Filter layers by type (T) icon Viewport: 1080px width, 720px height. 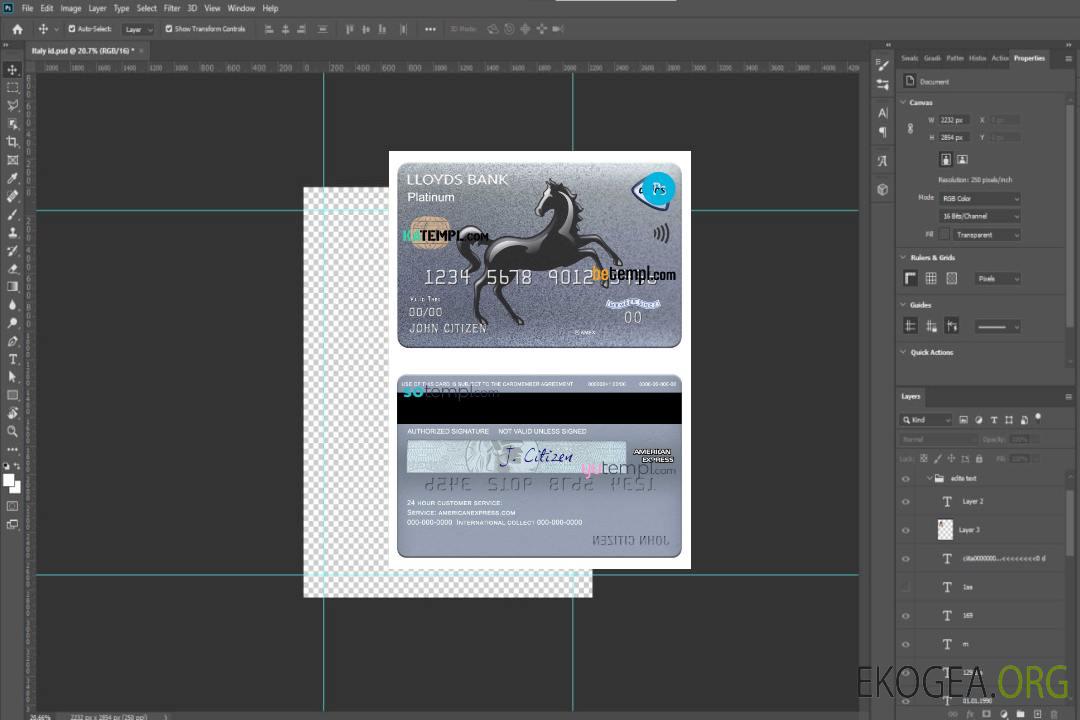994,420
